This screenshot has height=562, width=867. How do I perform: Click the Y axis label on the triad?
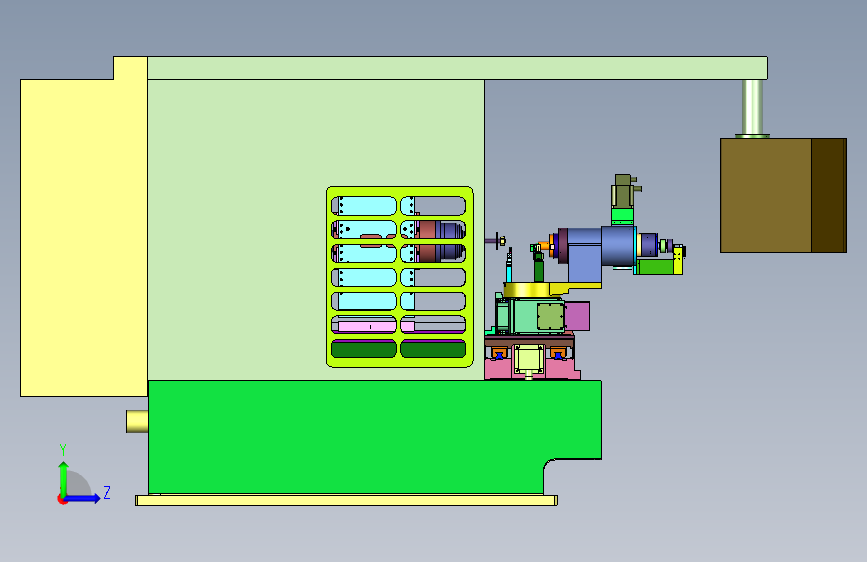[63, 449]
